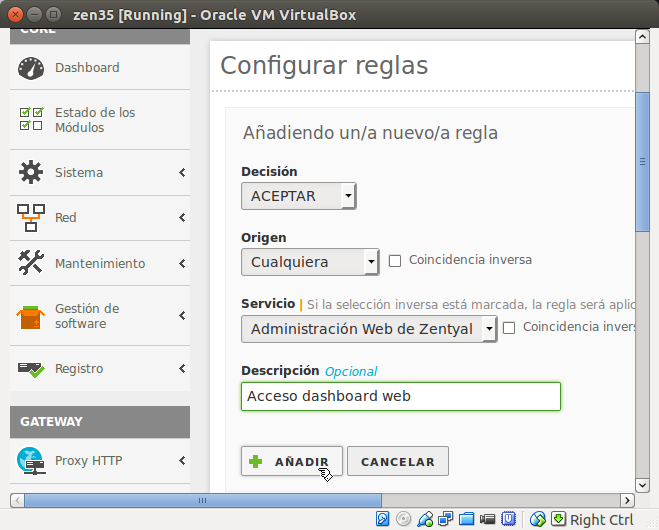Click the Estado de los Módulos checklist icon
This screenshot has height=530, width=659.
pos(31,119)
